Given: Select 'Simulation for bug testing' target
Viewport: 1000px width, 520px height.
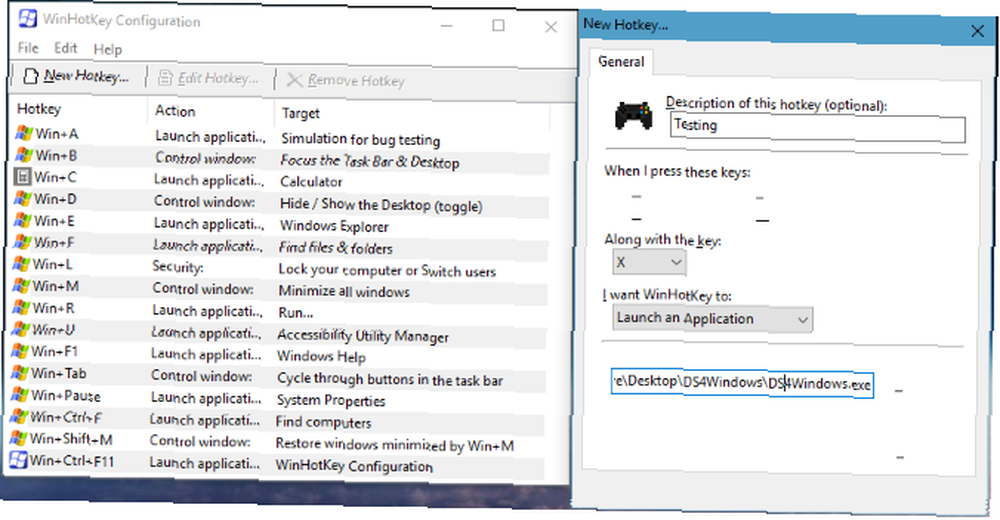Looking at the screenshot, I should (x=360, y=139).
